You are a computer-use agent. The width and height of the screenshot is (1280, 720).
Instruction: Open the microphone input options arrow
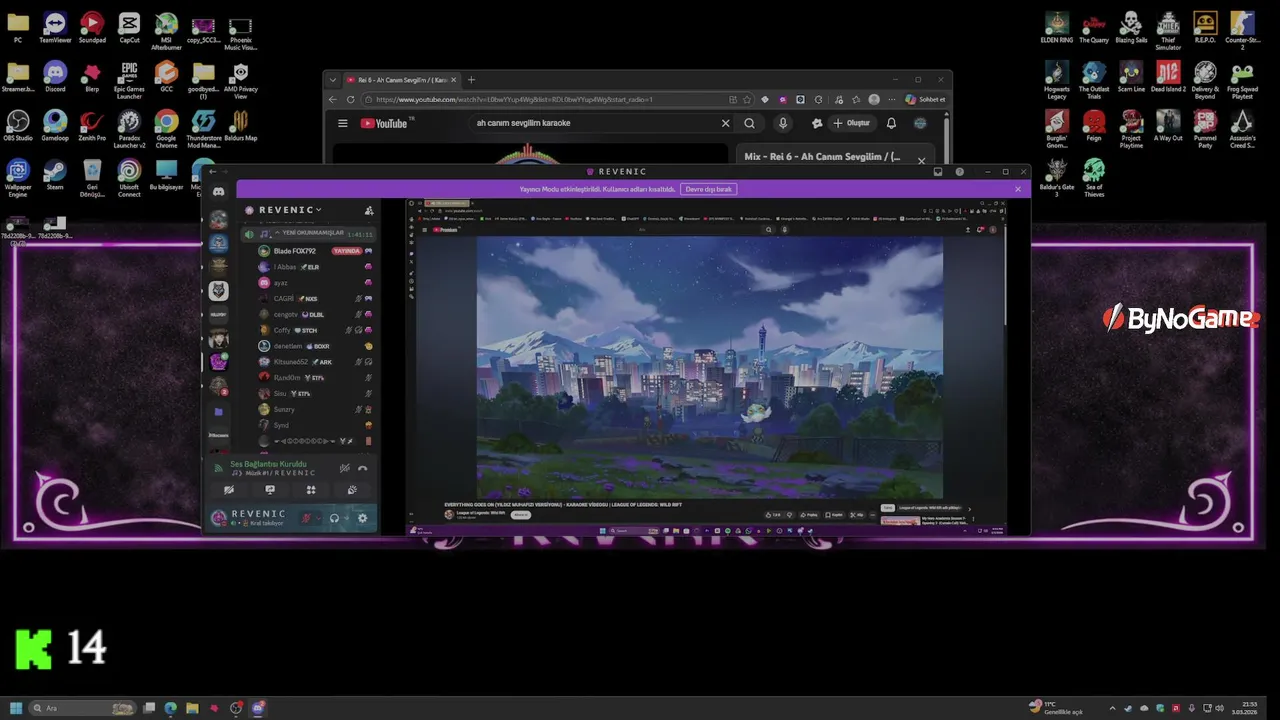[319, 518]
